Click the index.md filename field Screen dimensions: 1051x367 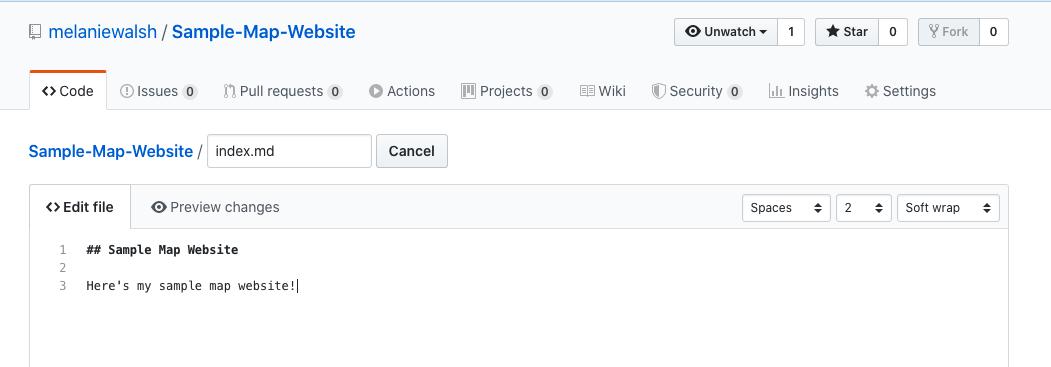coord(289,151)
